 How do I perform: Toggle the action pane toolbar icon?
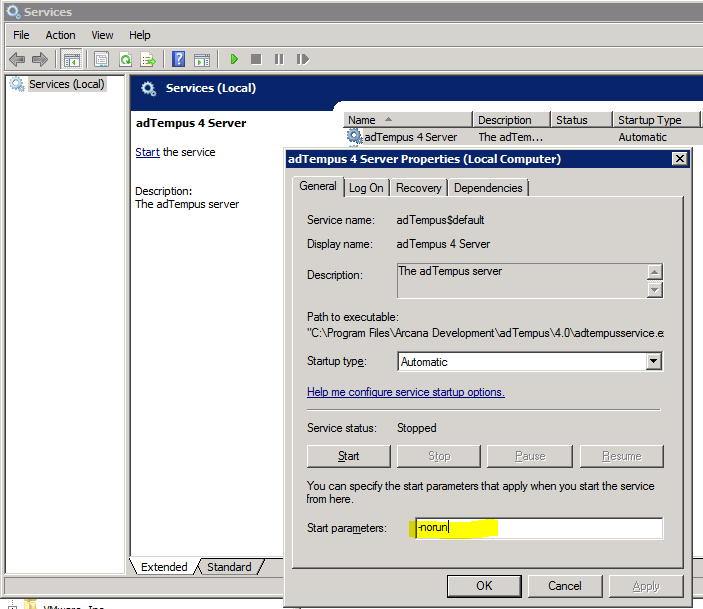pyautogui.click(x=202, y=59)
